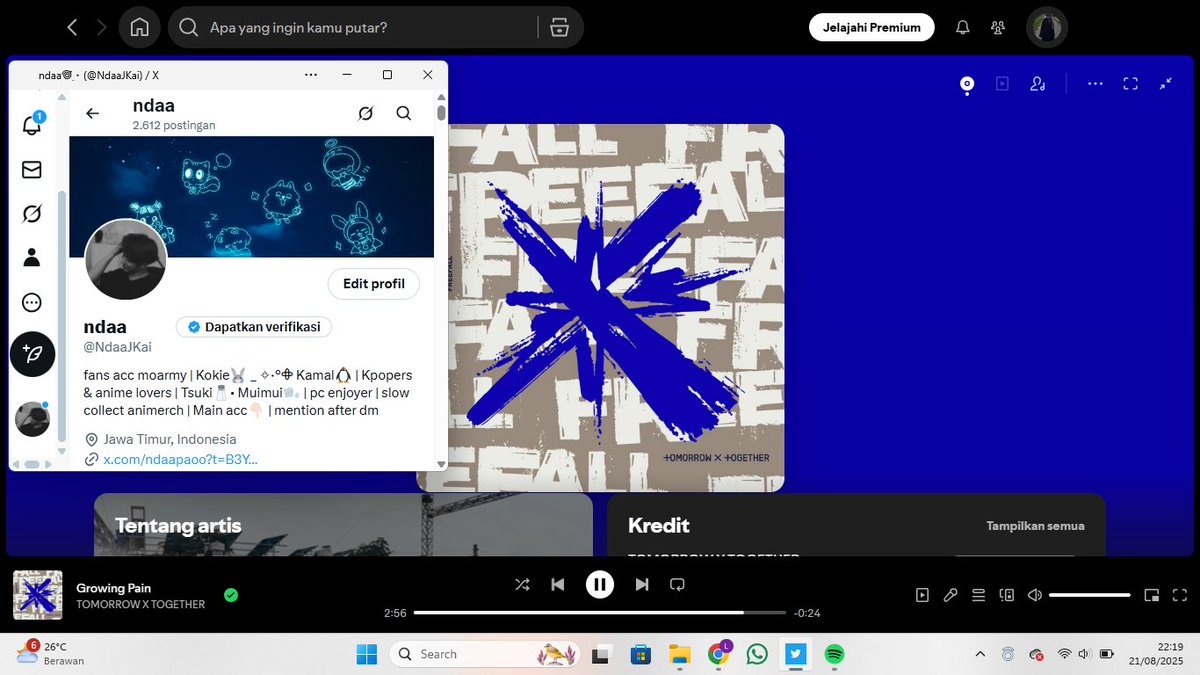Show hidden system tray icons
Image resolution: width=1200 pixels, height=675 pixels.
pos(979,654)
